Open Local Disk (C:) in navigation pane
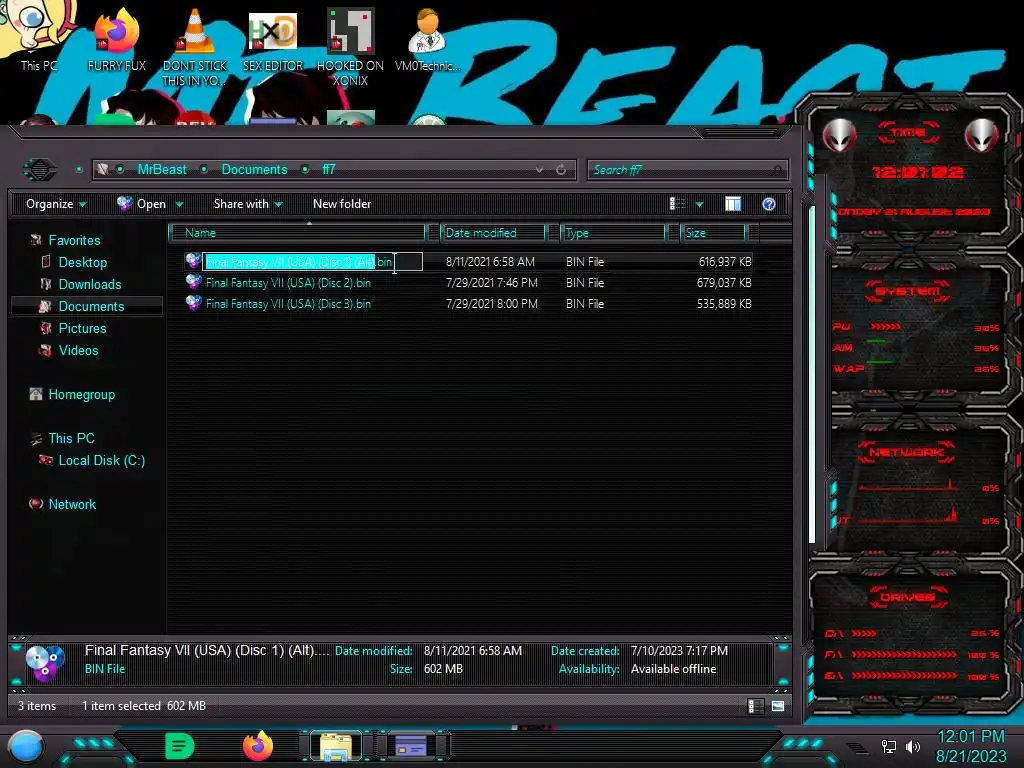Image resolution: width=1024 pixels, height=768 pixels. tap(101, 460)
